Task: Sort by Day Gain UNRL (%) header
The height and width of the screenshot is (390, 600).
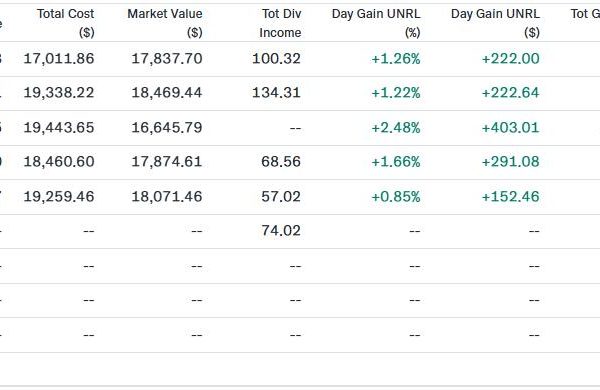Action: click(x=376, y=23)
